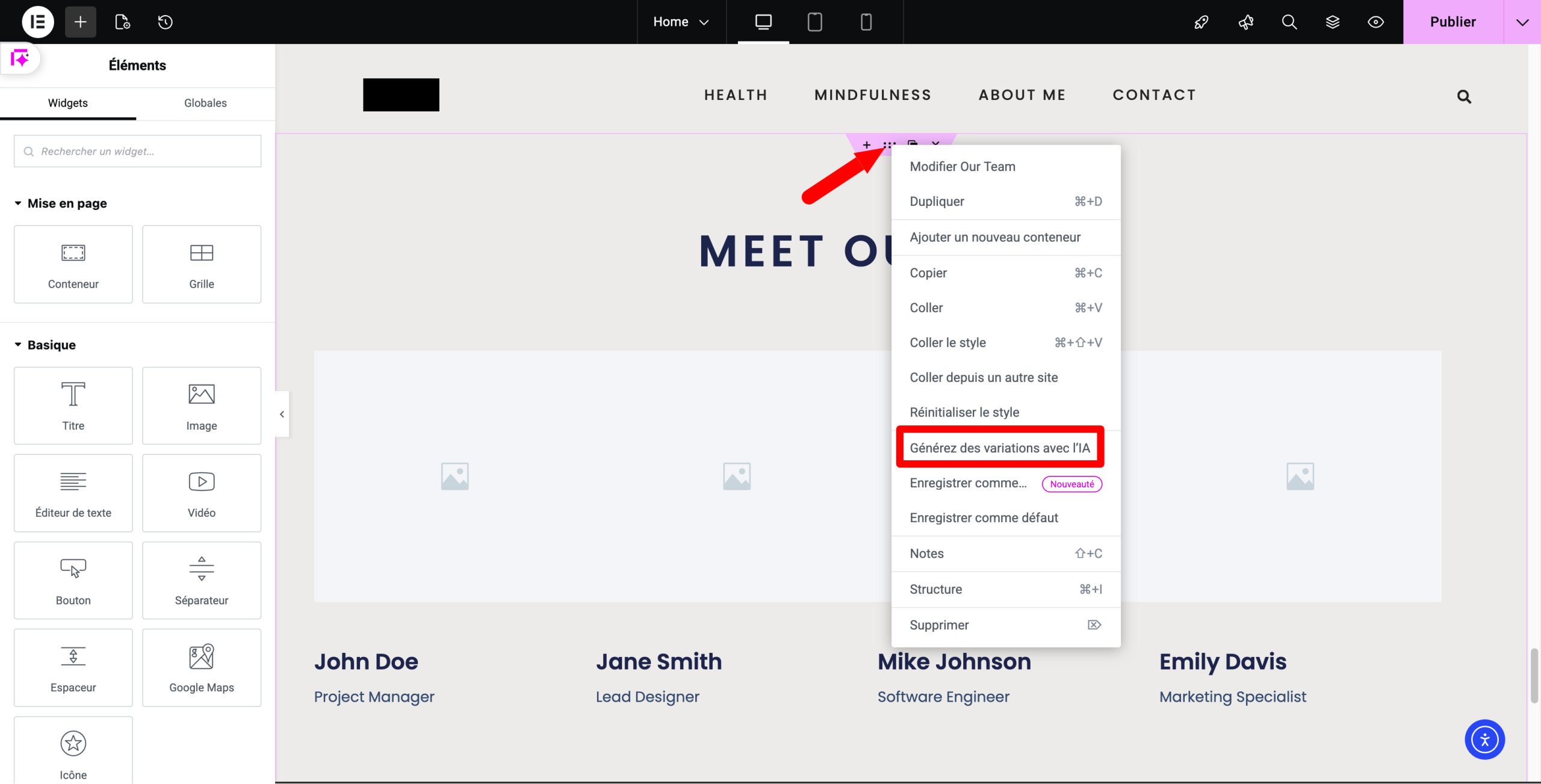Collapse the elements panel with arrow handle
This screenshot has height=784, width=1541.
tap(282, 414)
